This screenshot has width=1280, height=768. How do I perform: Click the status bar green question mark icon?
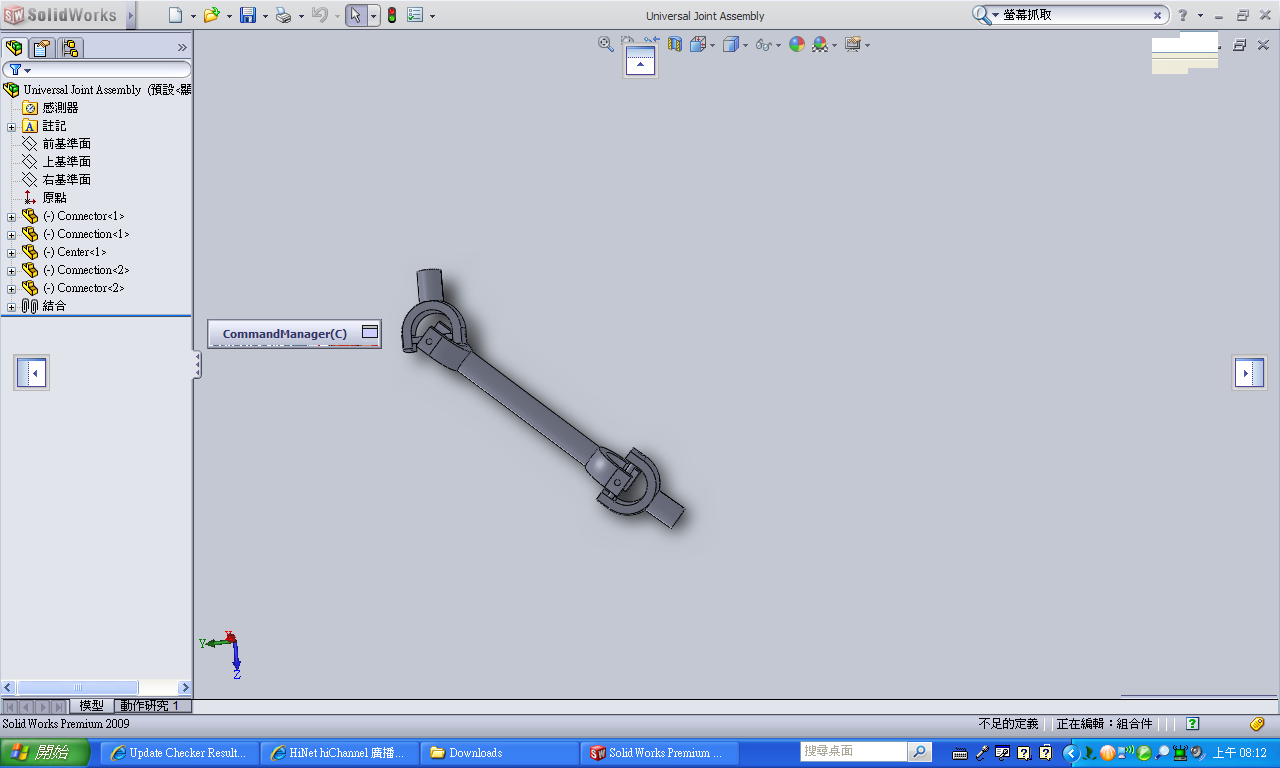pos(1193,724)
